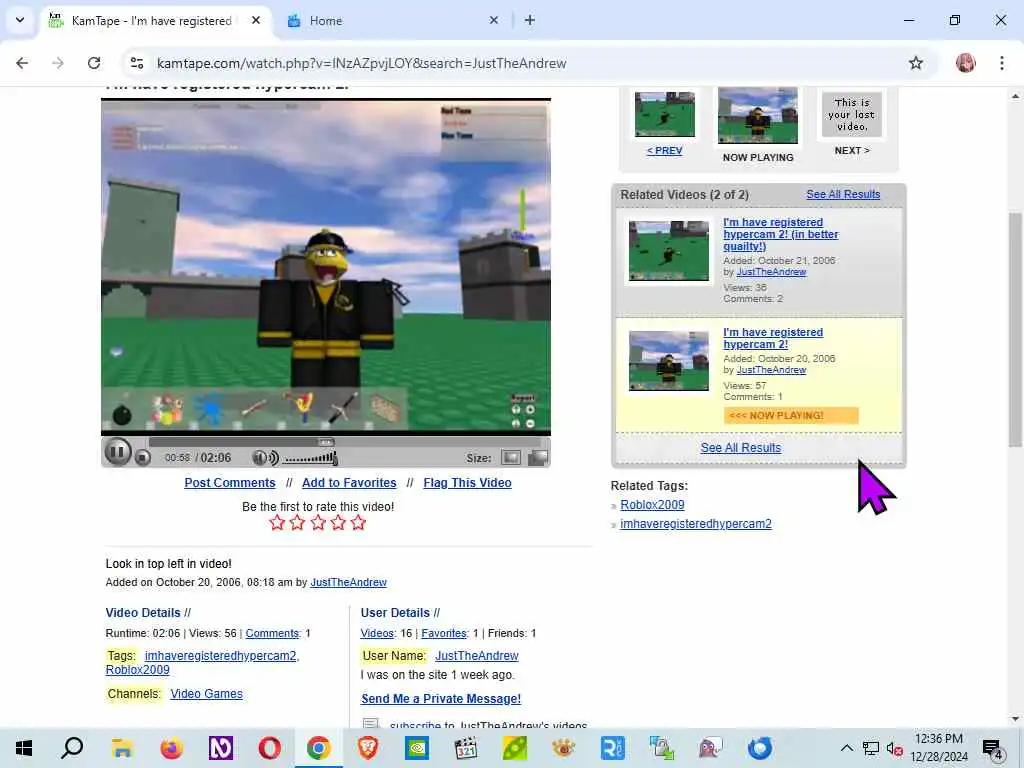
Task: Click Add to Favorites link
Action: (x=349, y=483)
